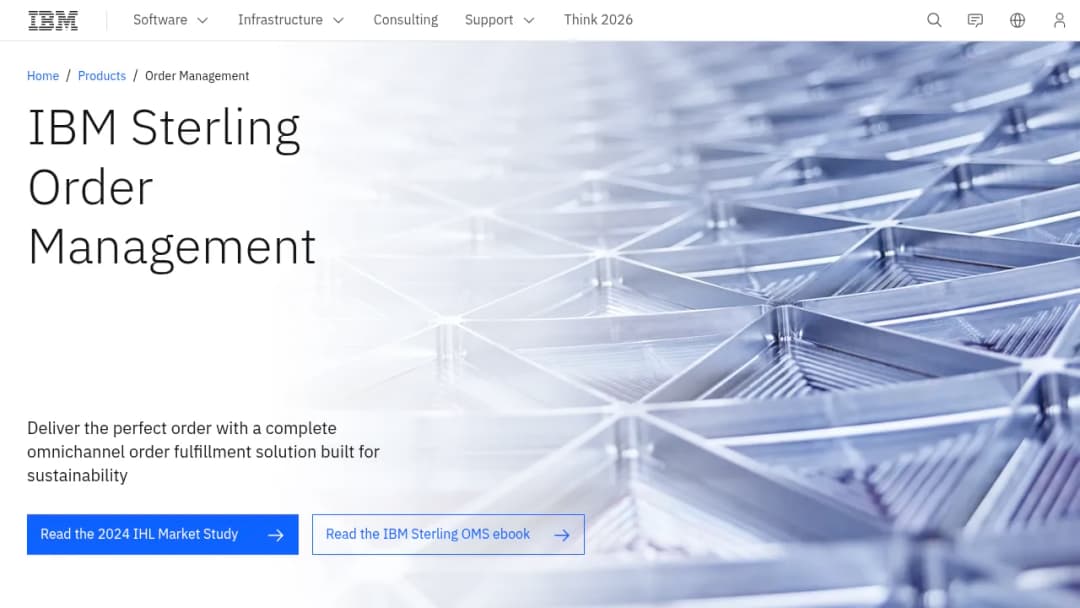Follow the Home breadcrumb link

pos(43,76)
